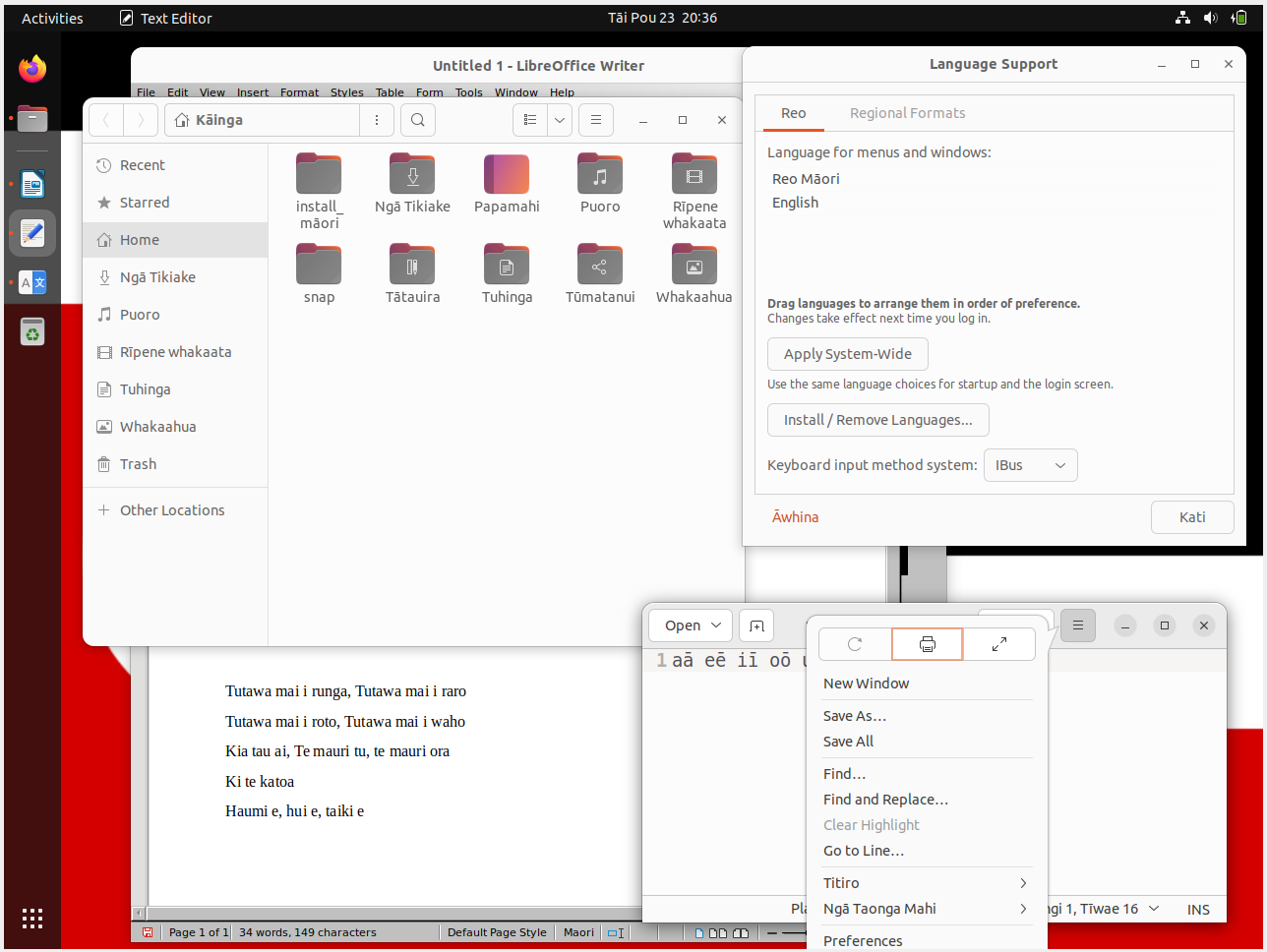
Task: Open Install / Remove Languages
Action: click(x=877, y=419)
